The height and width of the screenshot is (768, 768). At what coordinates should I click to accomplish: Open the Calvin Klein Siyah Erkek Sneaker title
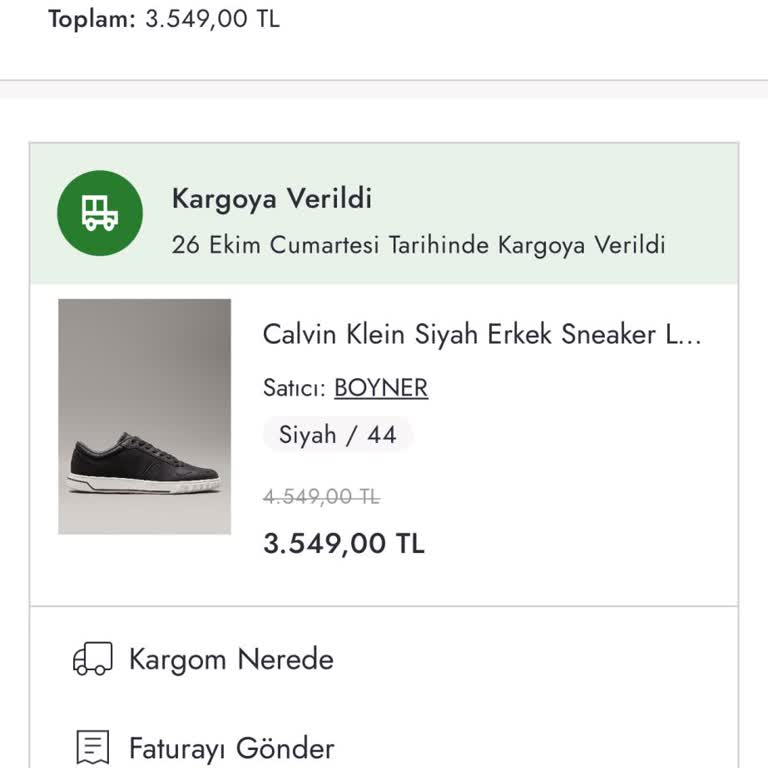click(470, 334)
